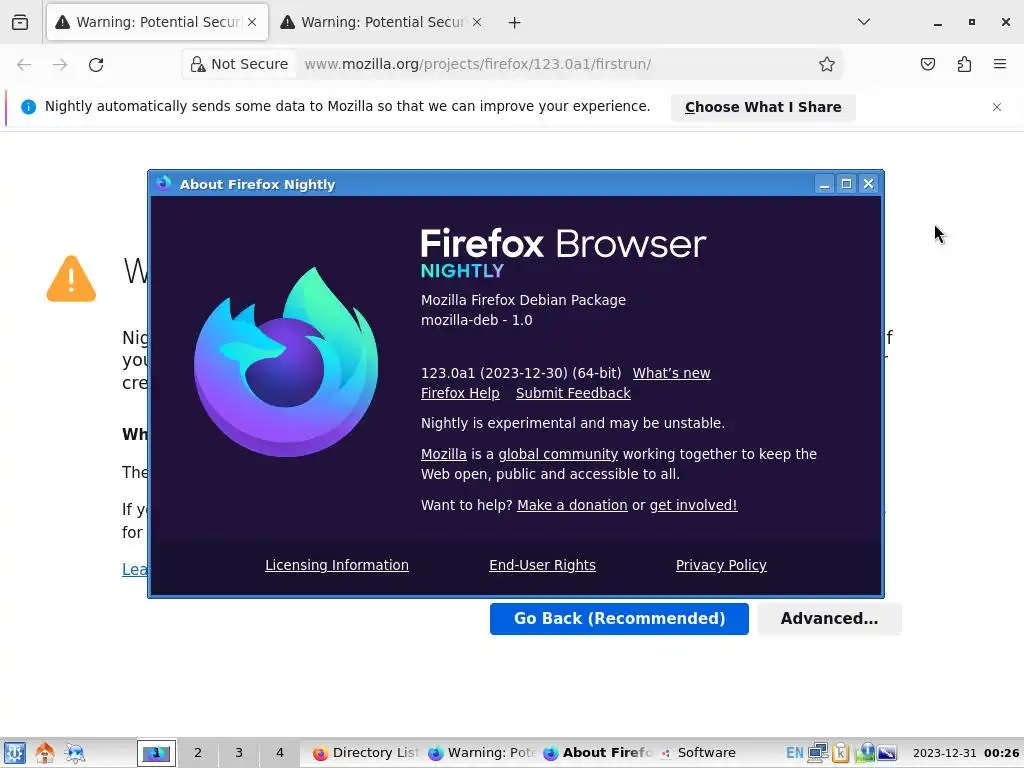Open the Make a donation link

pyautogui.click(x=572, y=505)
